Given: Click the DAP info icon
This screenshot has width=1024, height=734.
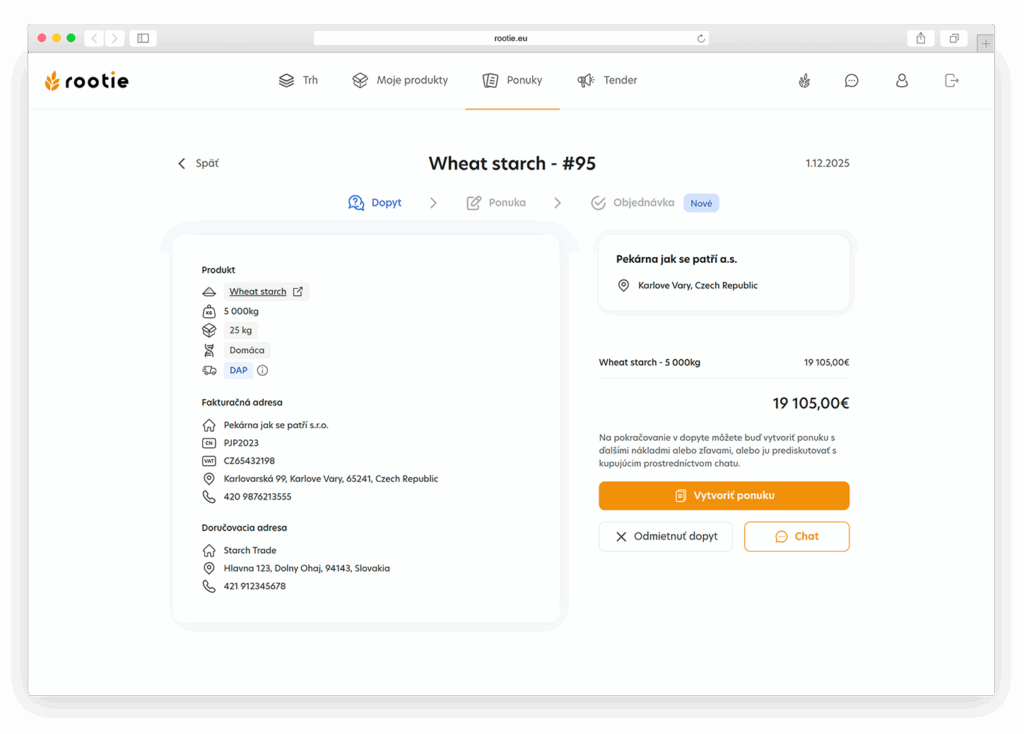Looking at the screenshot, I should tap(263, 370).
